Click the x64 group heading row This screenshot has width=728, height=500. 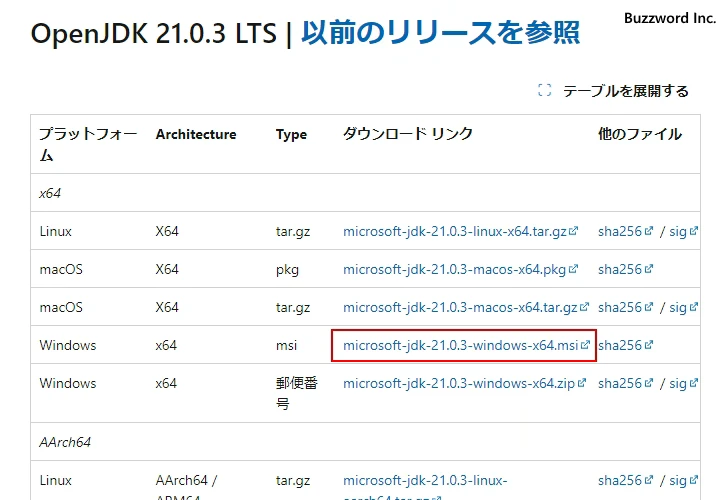pyautogui.click(x=365, y=193)
